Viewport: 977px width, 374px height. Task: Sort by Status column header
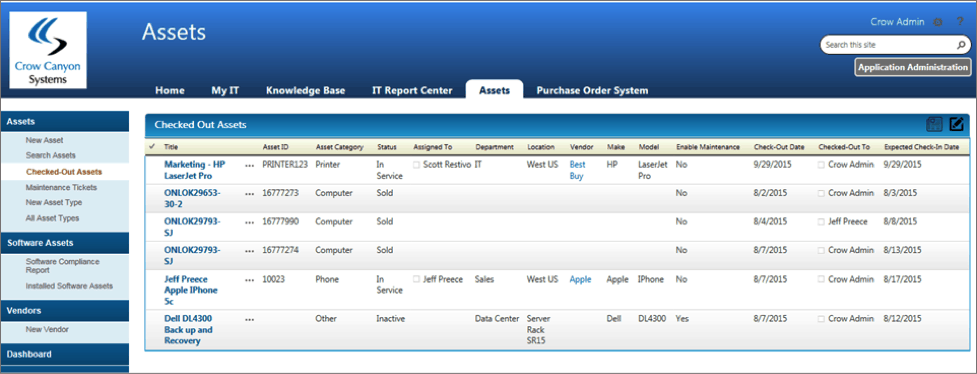tap(387, 147)
